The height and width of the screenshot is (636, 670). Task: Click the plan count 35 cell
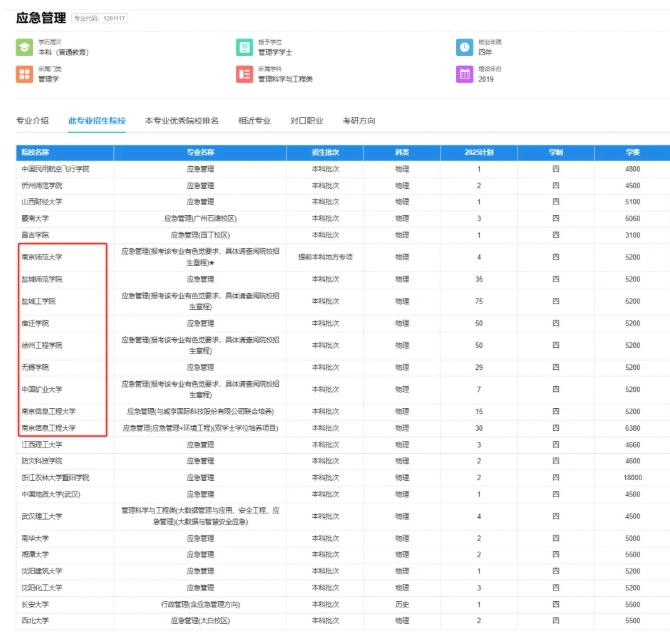tap(479, 279)
